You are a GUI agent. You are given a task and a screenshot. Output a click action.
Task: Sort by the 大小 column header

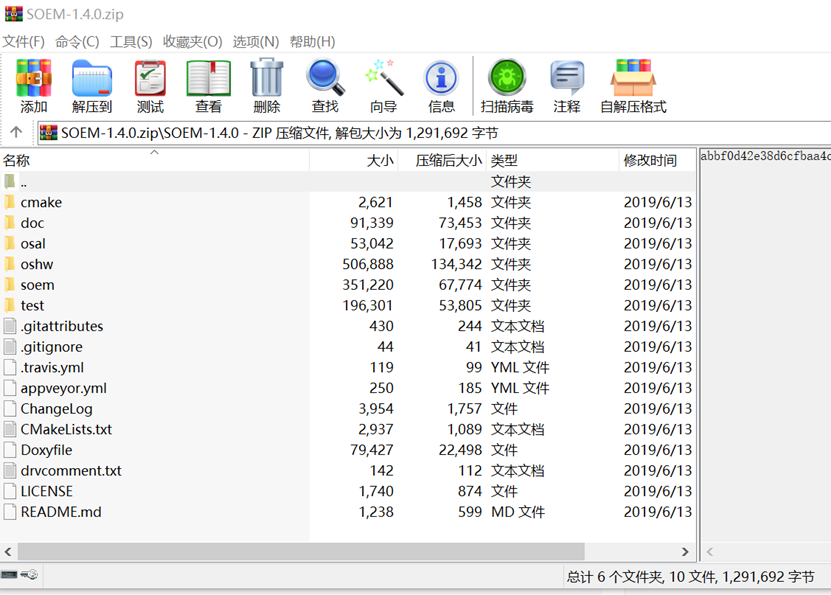354,160
